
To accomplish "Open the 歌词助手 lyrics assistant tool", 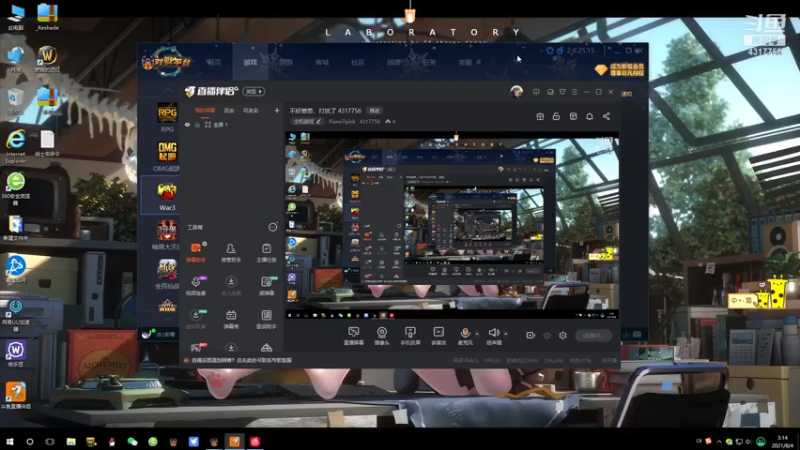I will pos(266,319).
